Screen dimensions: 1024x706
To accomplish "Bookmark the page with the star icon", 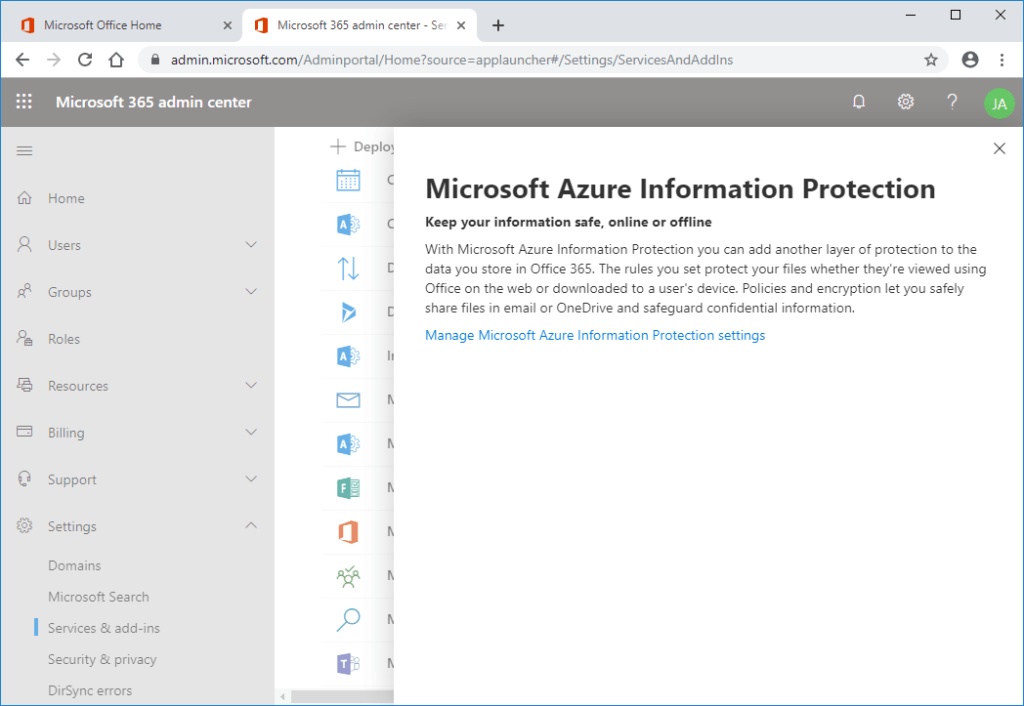I will [x=931, y=60].
